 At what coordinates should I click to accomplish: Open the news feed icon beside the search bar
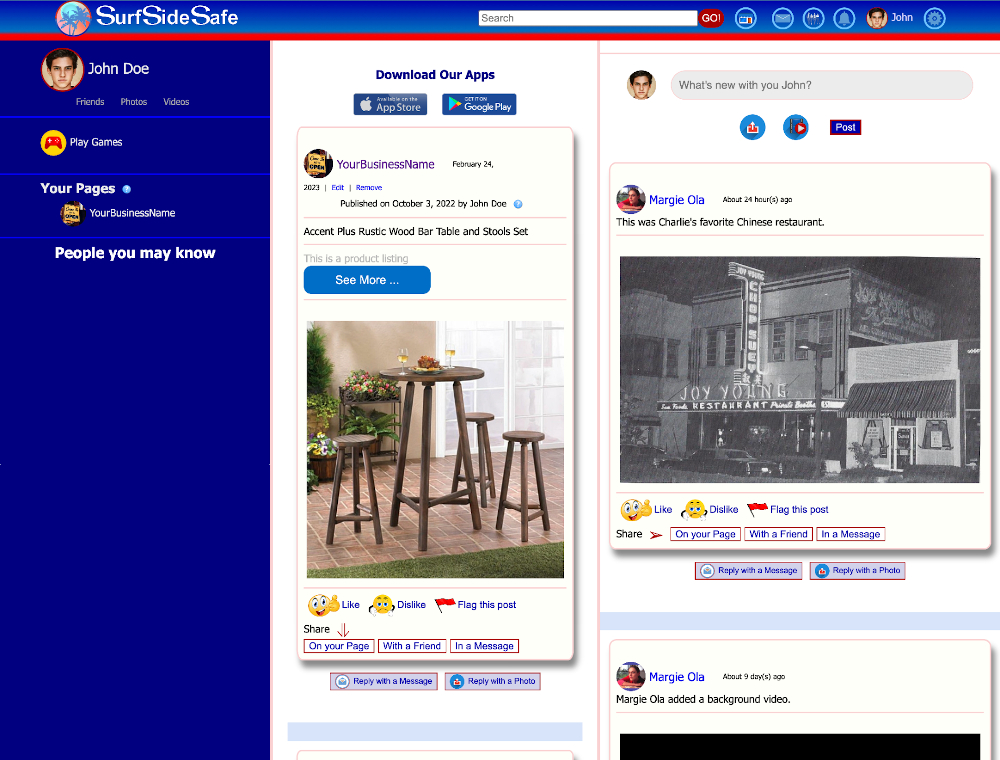click(x=745, y=18)
